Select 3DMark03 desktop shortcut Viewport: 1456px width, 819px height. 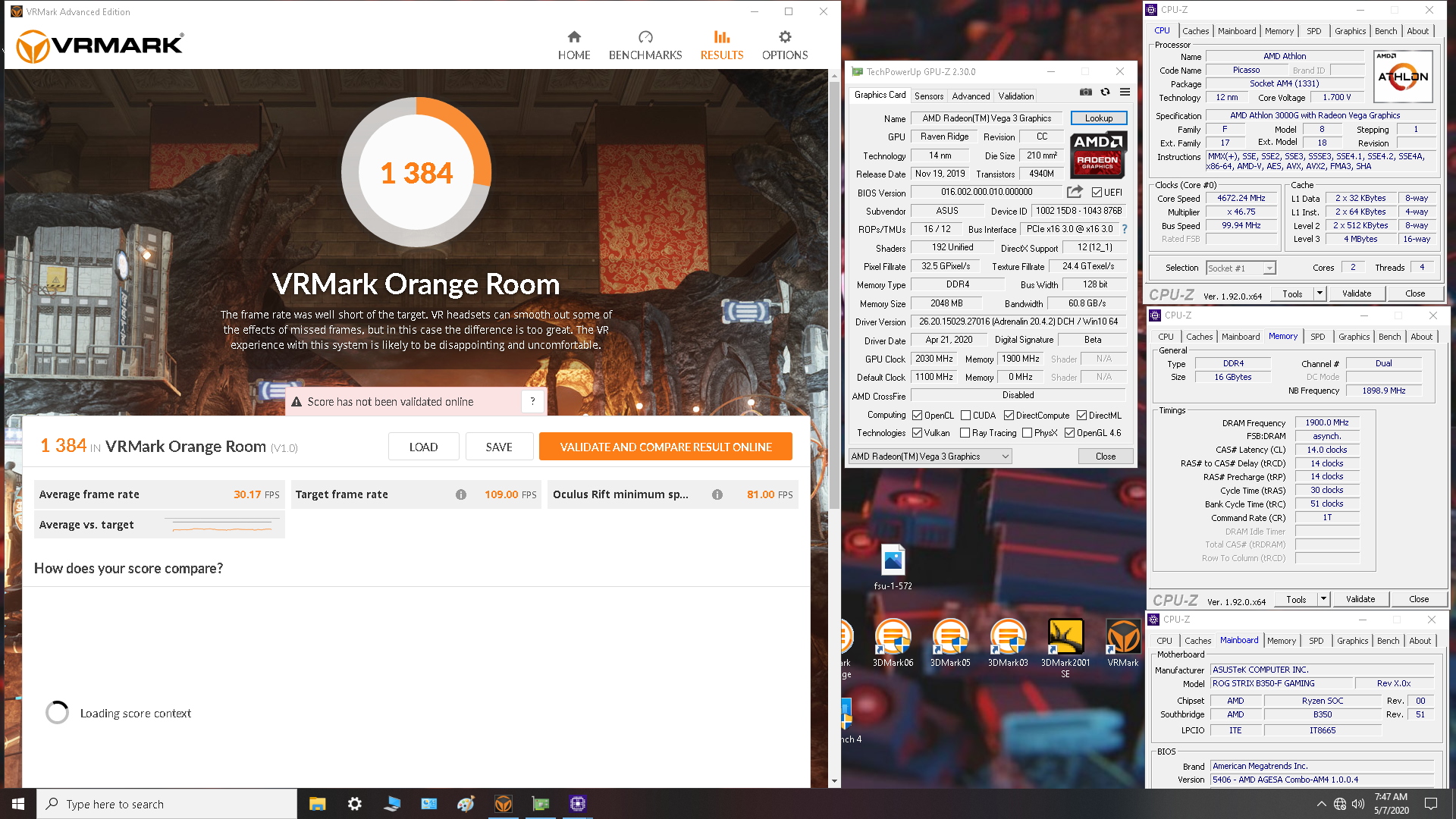click(x=1008, y=642)
